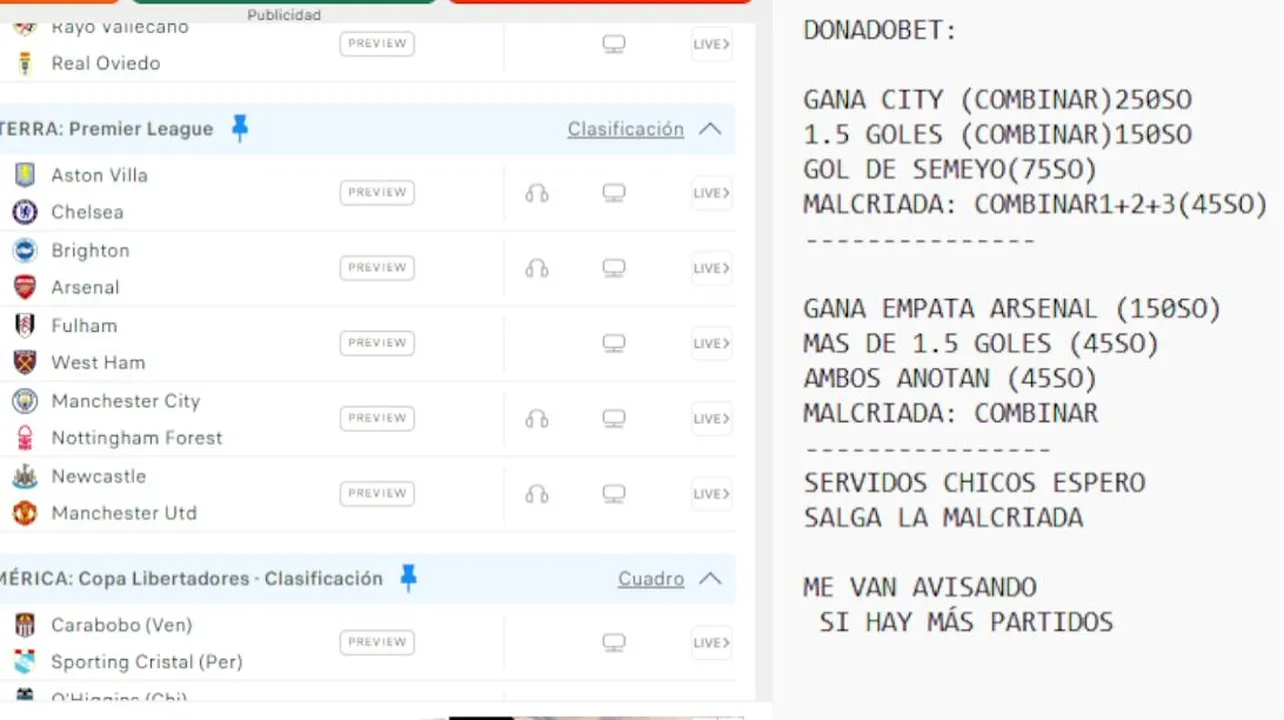Open Preview for Fulham vs West Ham
Image resolution: width=1284 pixels, height=720 pixels.
pos(377,343)
